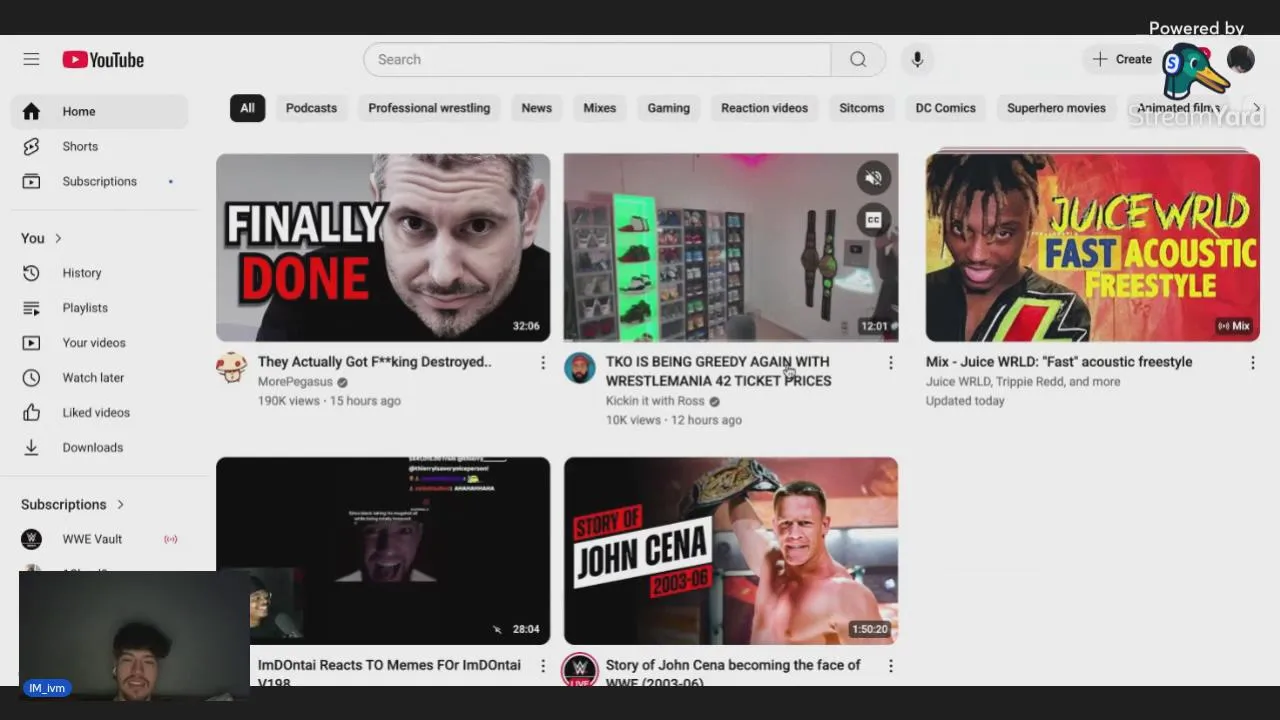This screenshot has height=720, width=1280.
Task: Unmute the TKO preview video
Action: pos(873,178)
